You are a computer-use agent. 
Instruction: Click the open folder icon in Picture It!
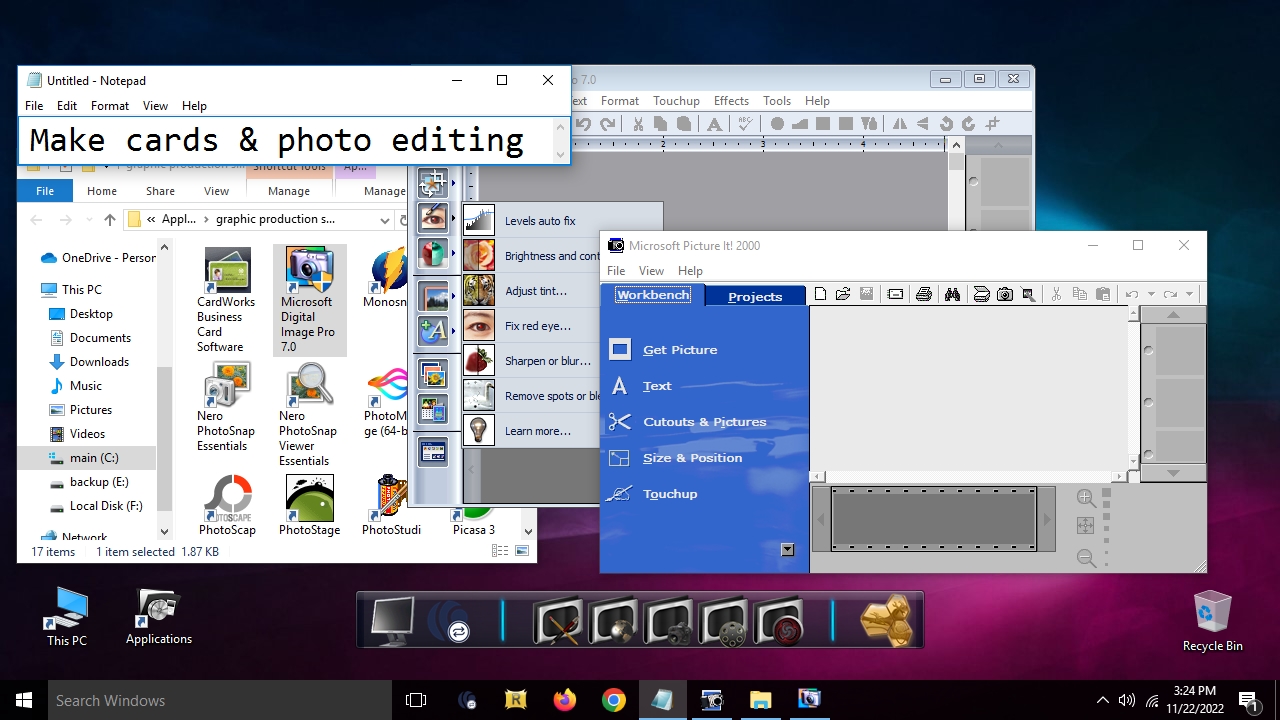pyautogui.click(x=843, y=294)
